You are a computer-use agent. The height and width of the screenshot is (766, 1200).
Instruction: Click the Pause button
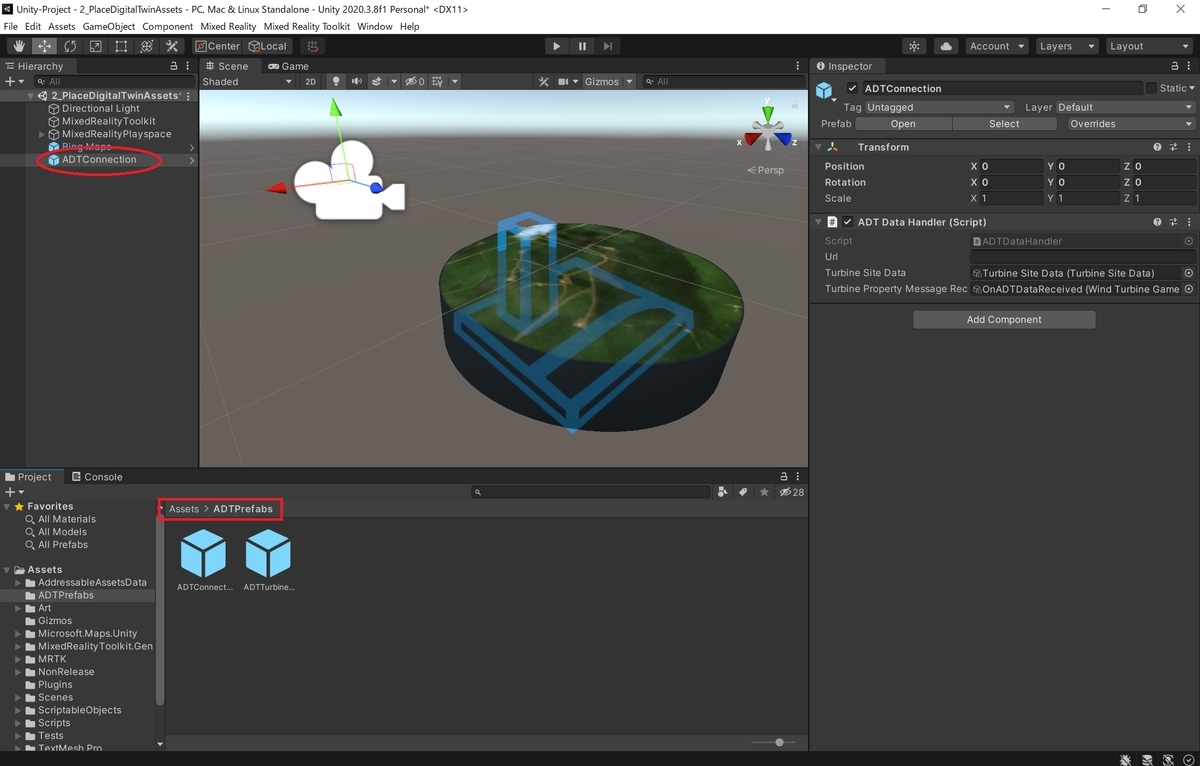tap(582, 46)
